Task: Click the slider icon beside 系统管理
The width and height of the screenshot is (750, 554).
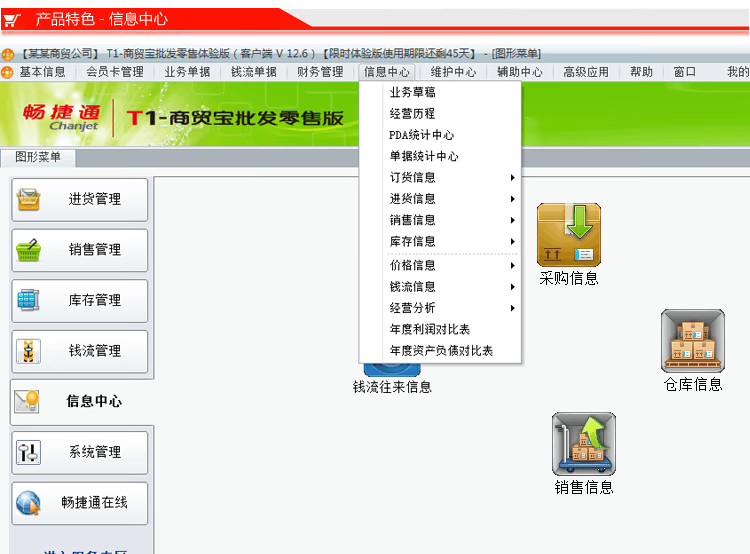Action: coord(28,452)
